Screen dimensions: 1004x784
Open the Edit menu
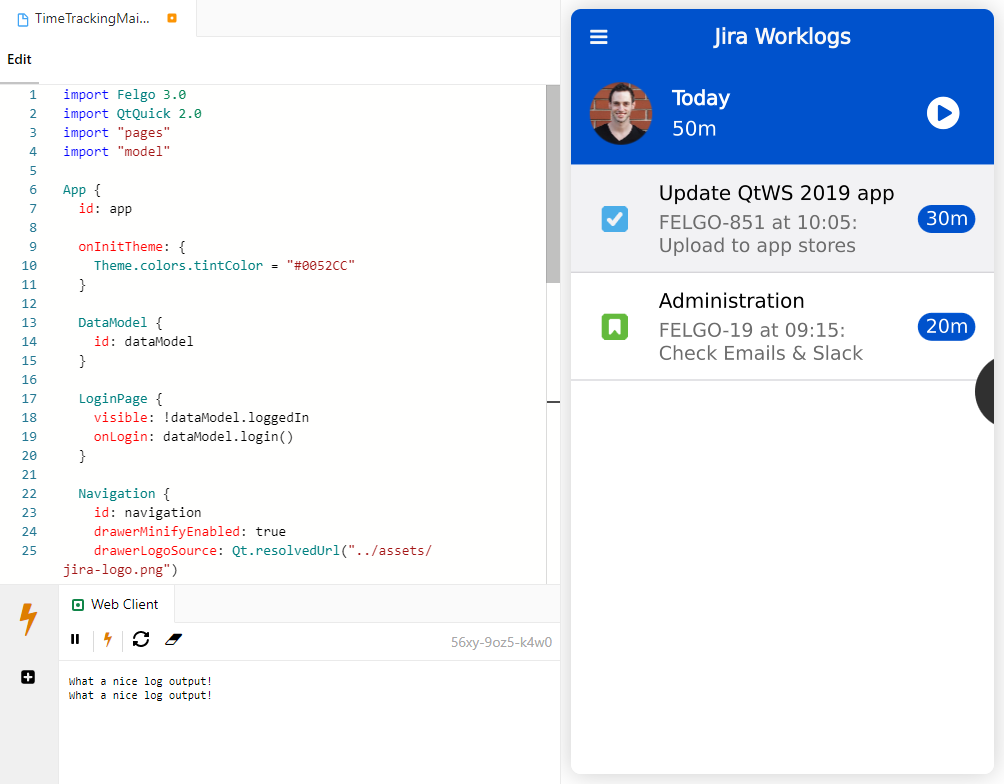coord(19,59)
